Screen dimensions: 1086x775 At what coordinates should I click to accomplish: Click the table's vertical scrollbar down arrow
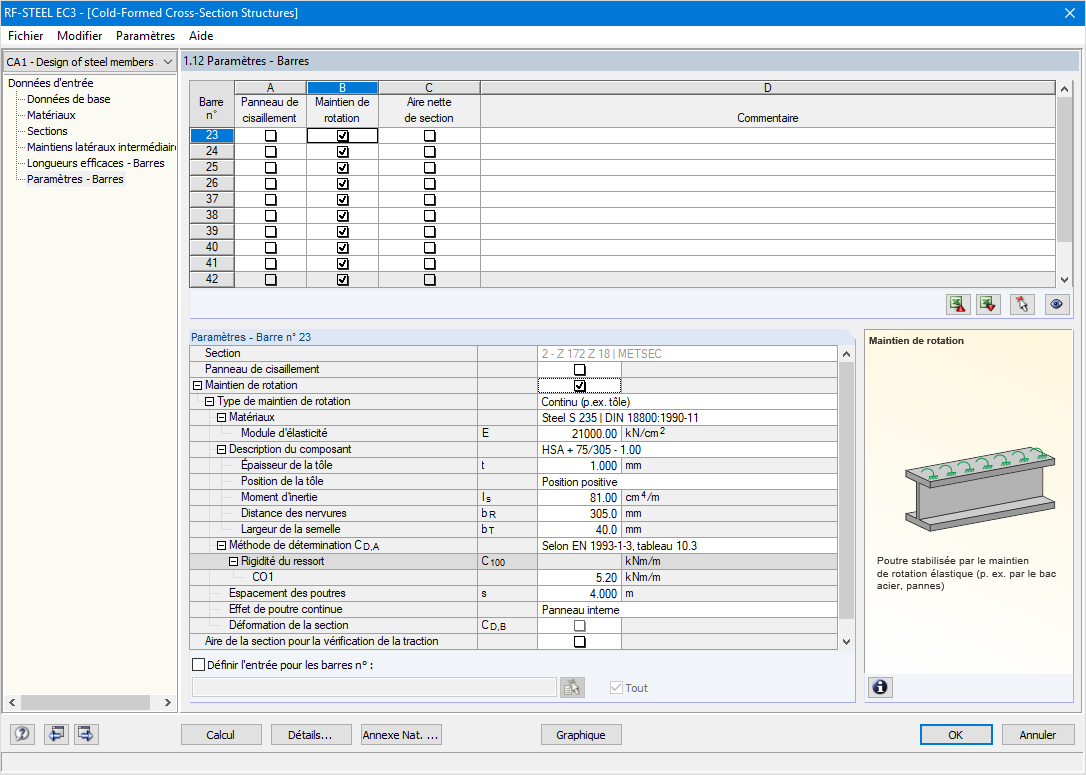(x=1065, y=280)
